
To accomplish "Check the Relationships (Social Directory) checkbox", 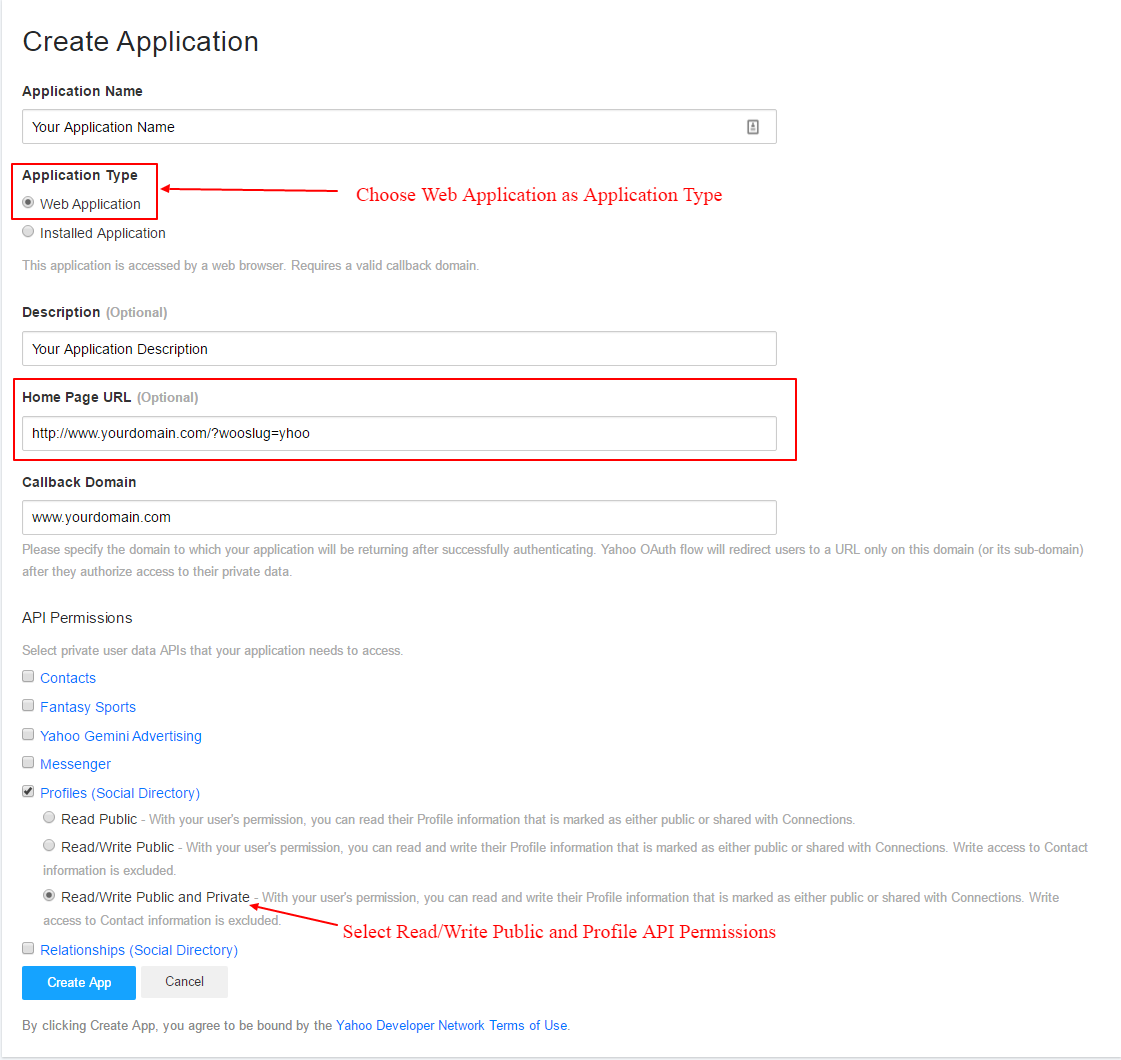I will coord(28,949).
